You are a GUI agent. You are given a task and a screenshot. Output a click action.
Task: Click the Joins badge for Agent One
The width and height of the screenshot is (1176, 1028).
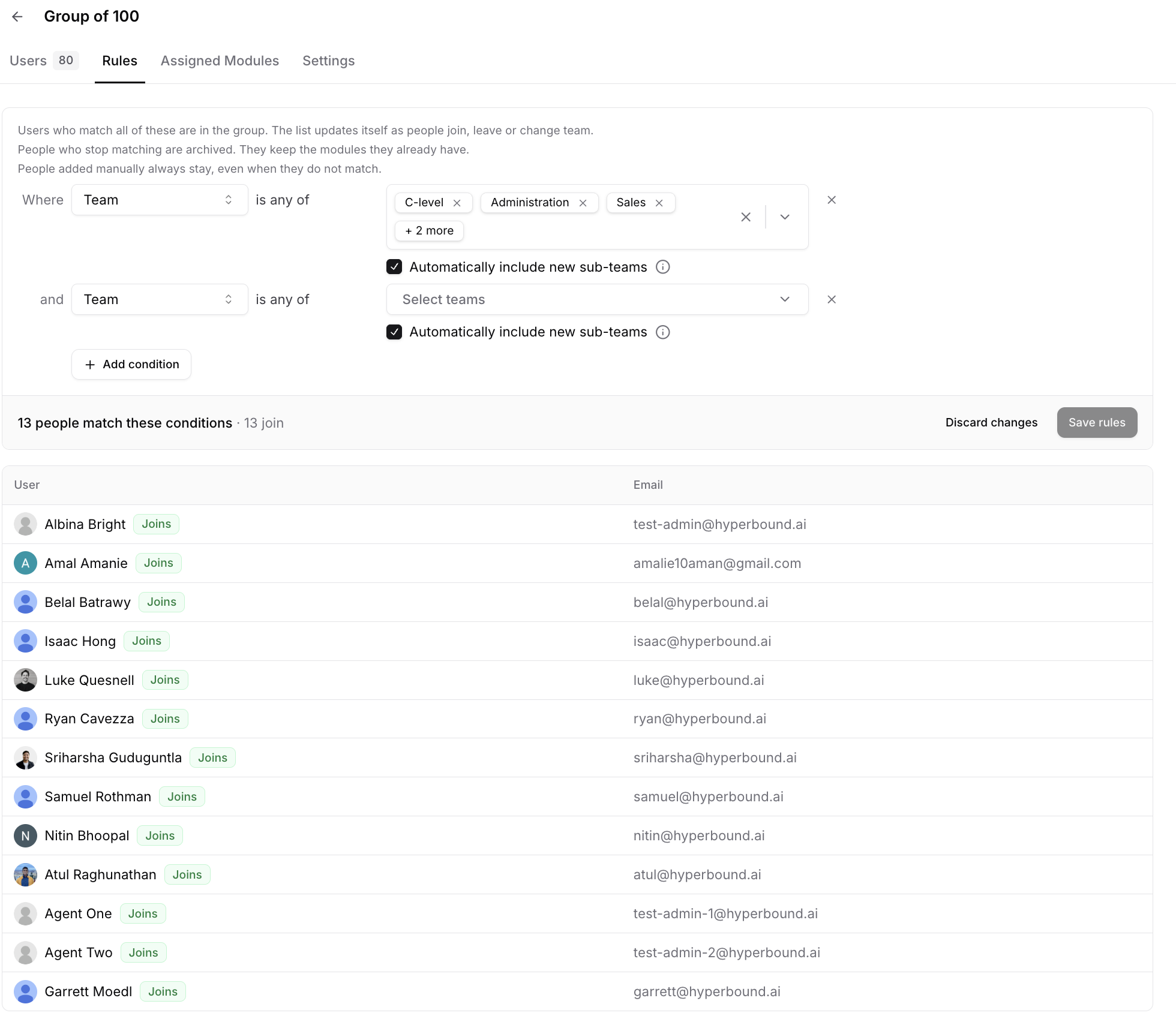[x=143, y=914]
